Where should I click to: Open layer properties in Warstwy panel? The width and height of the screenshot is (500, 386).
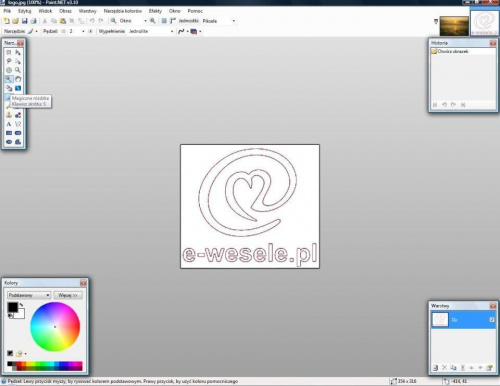[x=489, y=368]
